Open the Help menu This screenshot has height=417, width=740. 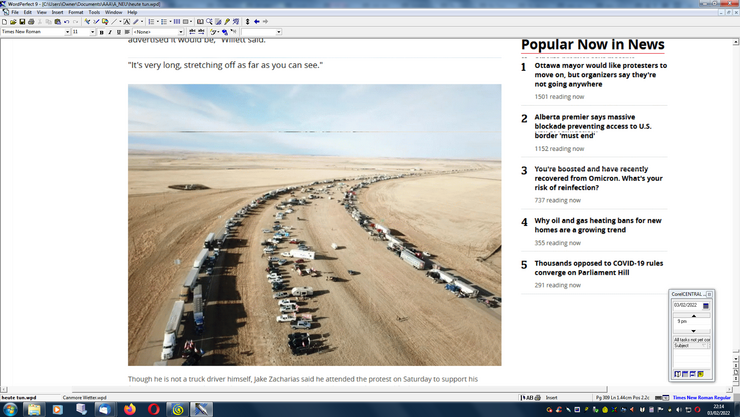[132, 12]
